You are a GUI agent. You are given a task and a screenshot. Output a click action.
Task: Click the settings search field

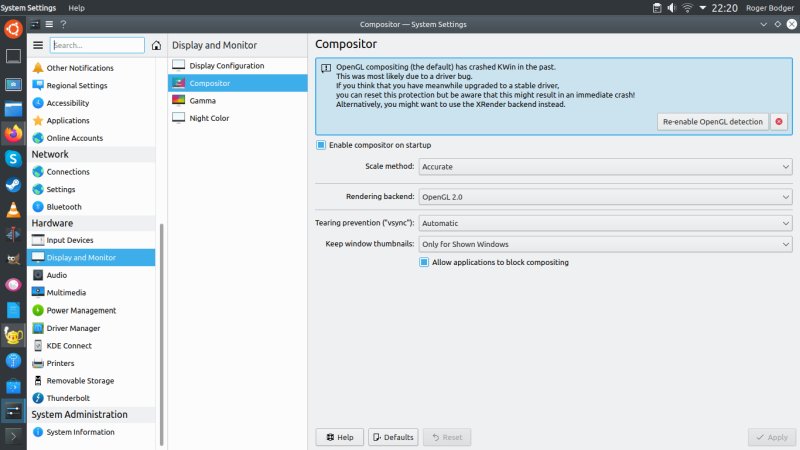point(97,45)
